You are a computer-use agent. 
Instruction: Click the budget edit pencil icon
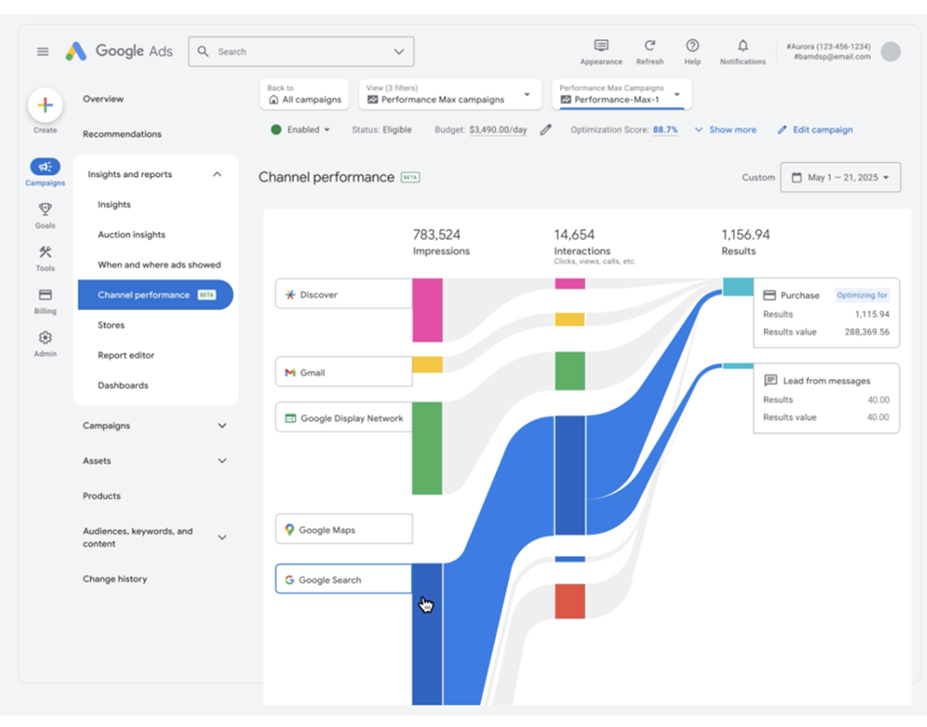(546, 129)
